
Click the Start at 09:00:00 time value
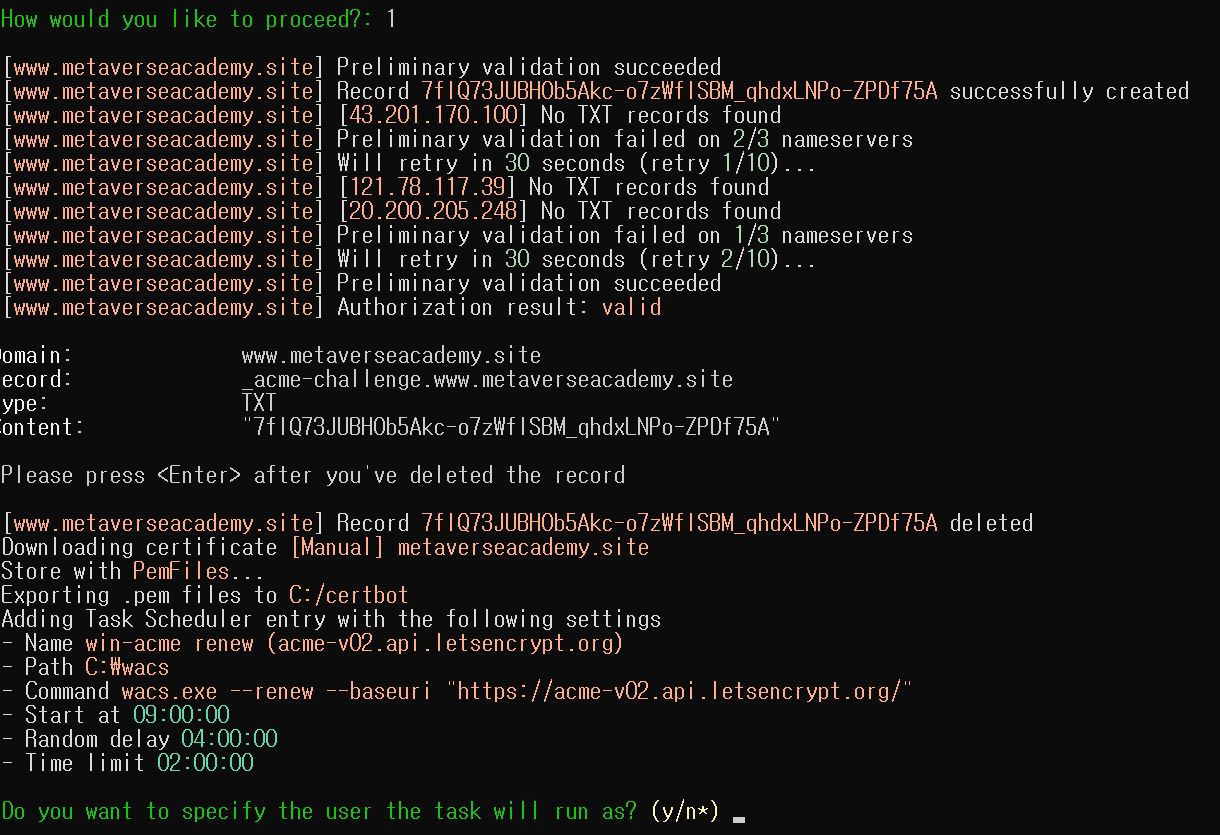click(181, 715)
